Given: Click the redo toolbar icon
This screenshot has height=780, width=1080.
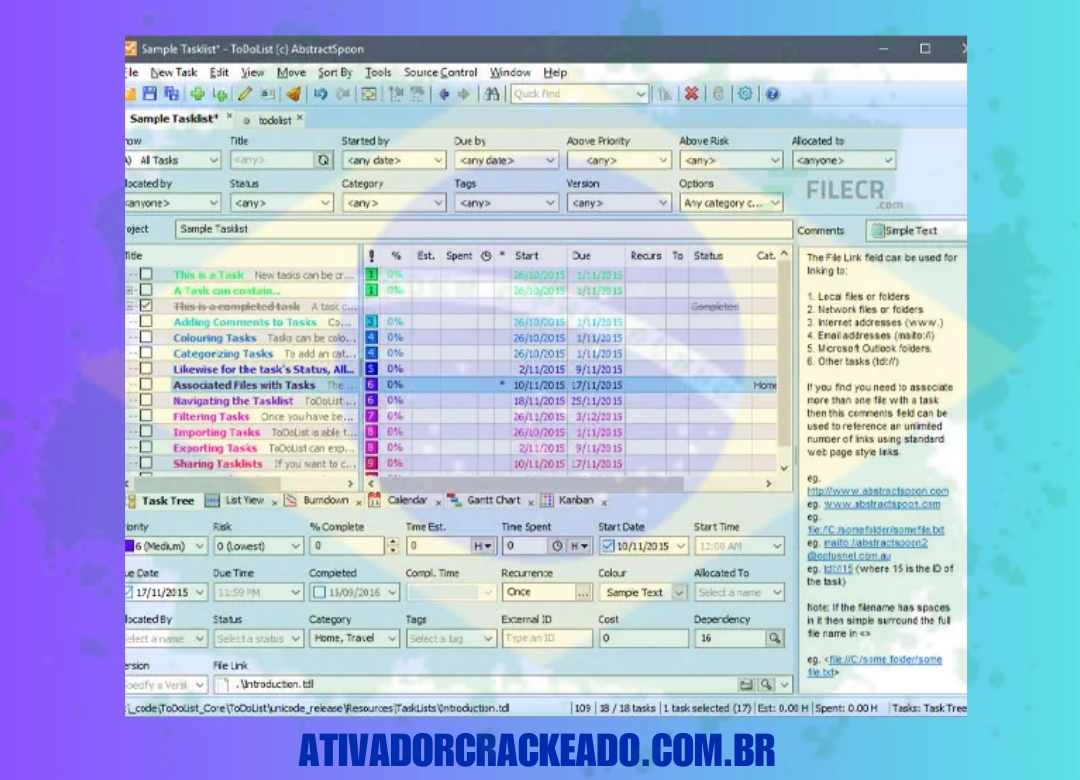Looking at the screenshot, I should 343,94.
